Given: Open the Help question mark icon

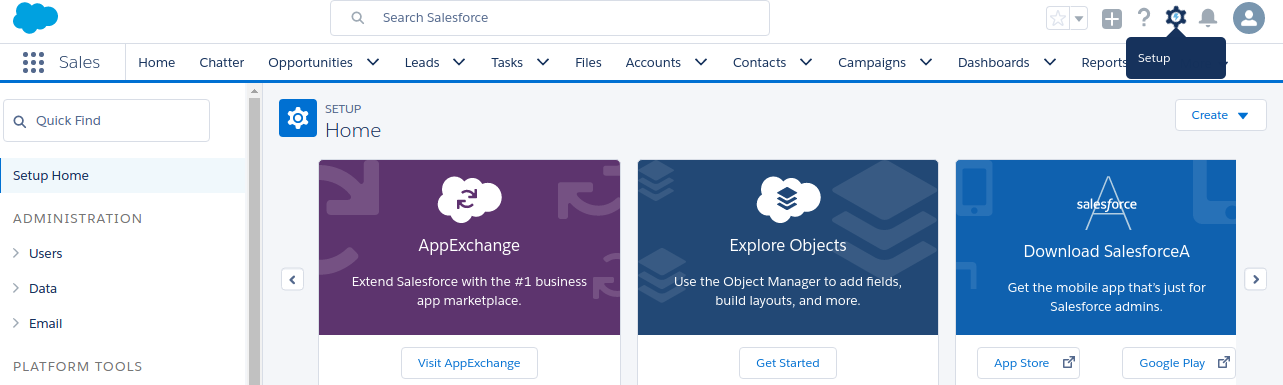Looking at the screenshot, I should [x=1144, y=18].
